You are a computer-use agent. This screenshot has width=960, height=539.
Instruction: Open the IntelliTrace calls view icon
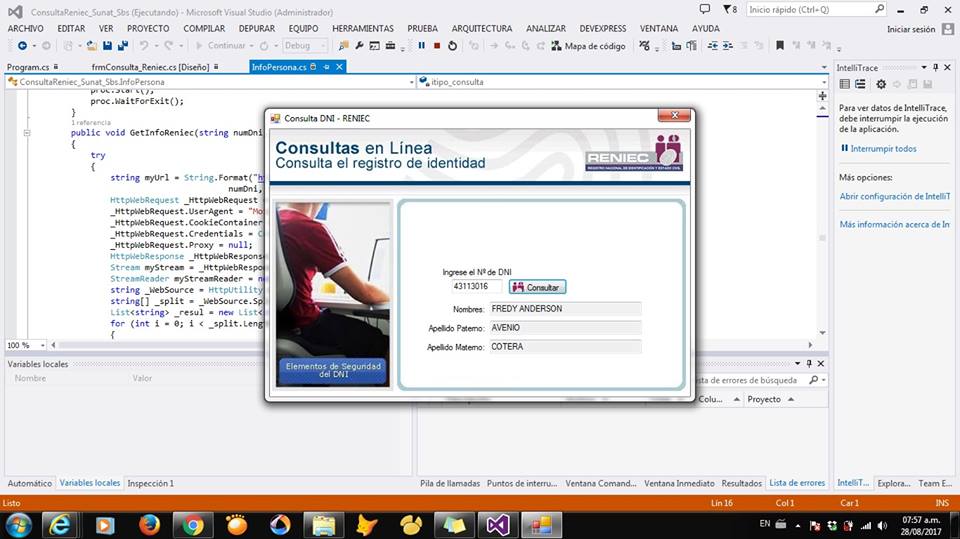point(860,84)
